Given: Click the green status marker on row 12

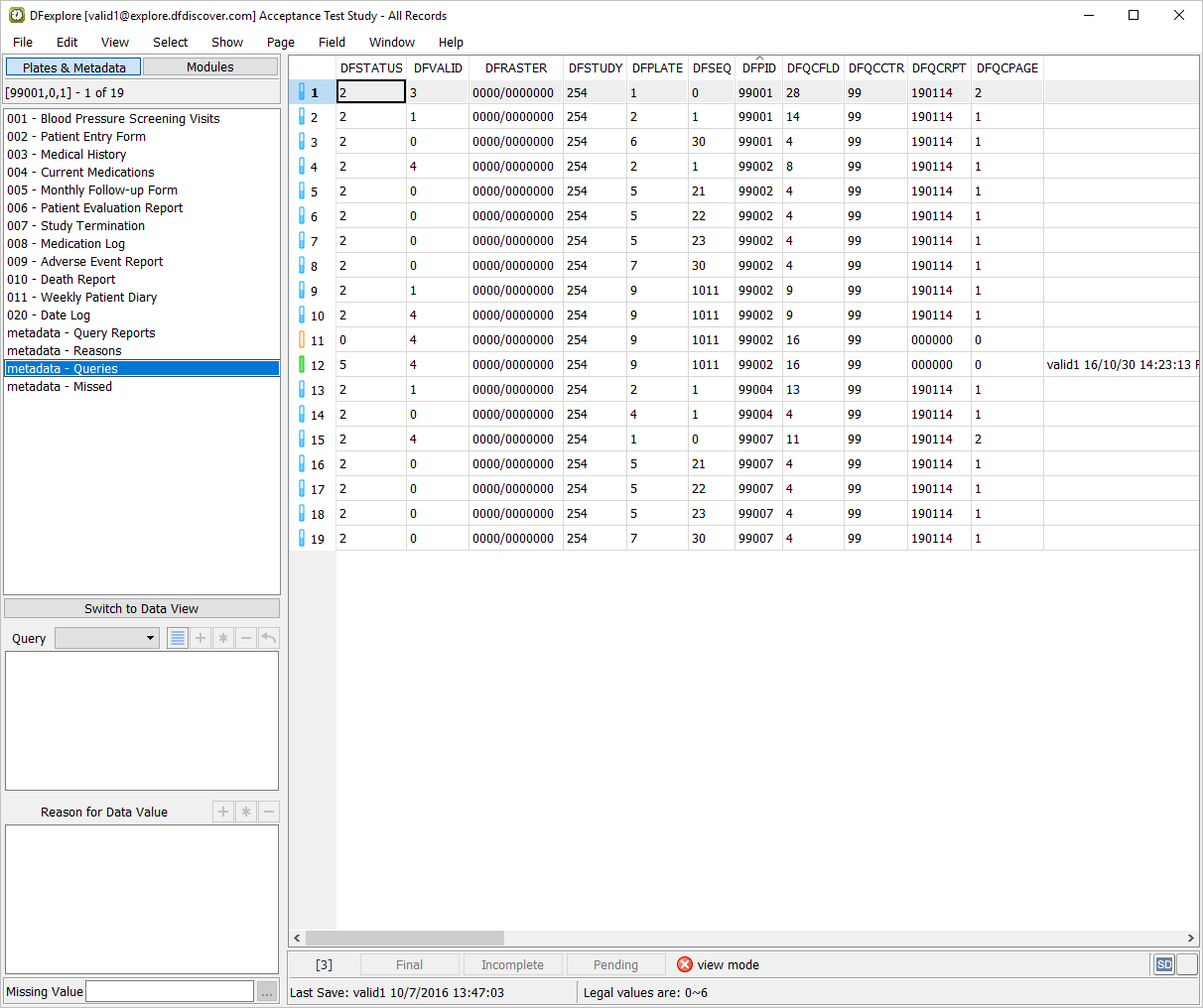Looking at the screenshot, I should tap(302, 365).
